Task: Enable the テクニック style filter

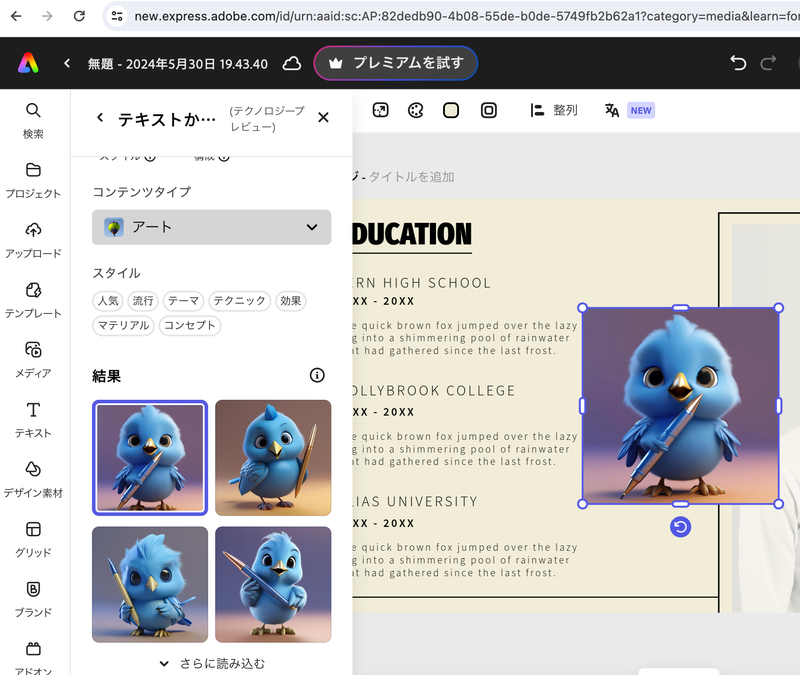Action: click(239, 300)
